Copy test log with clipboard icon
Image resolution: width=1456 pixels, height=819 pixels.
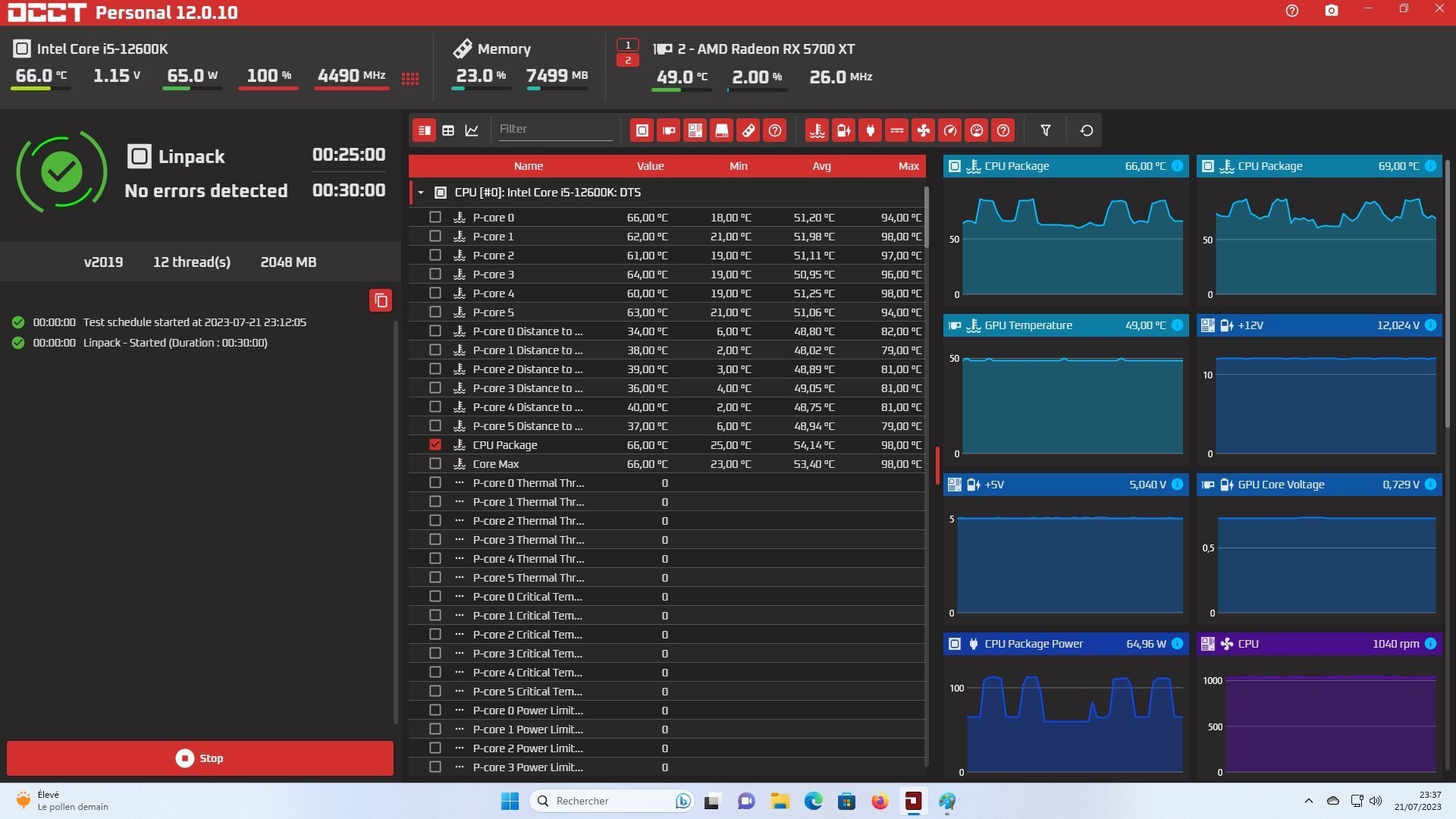pos(381,300)
